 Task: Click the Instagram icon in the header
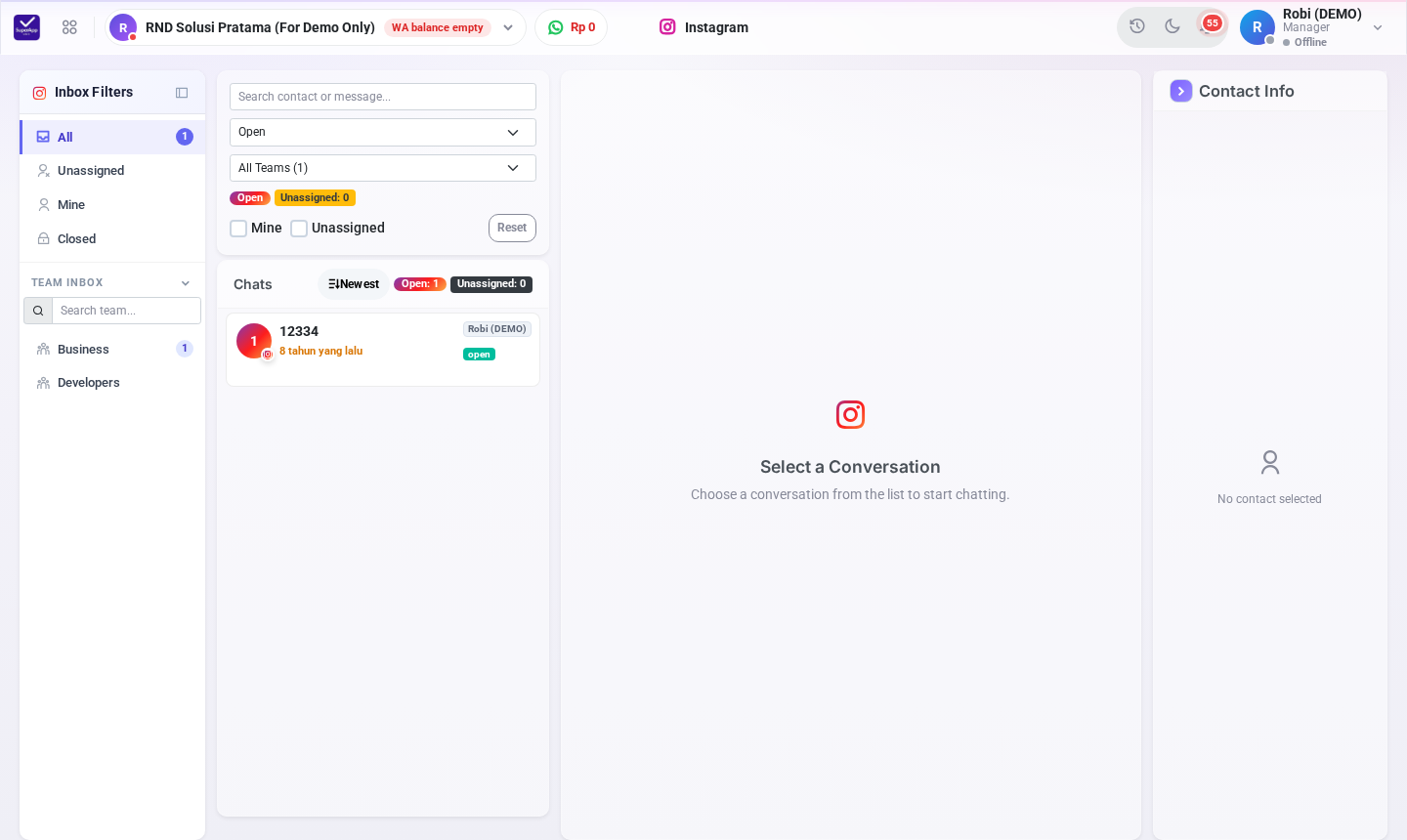coord(667,27)
